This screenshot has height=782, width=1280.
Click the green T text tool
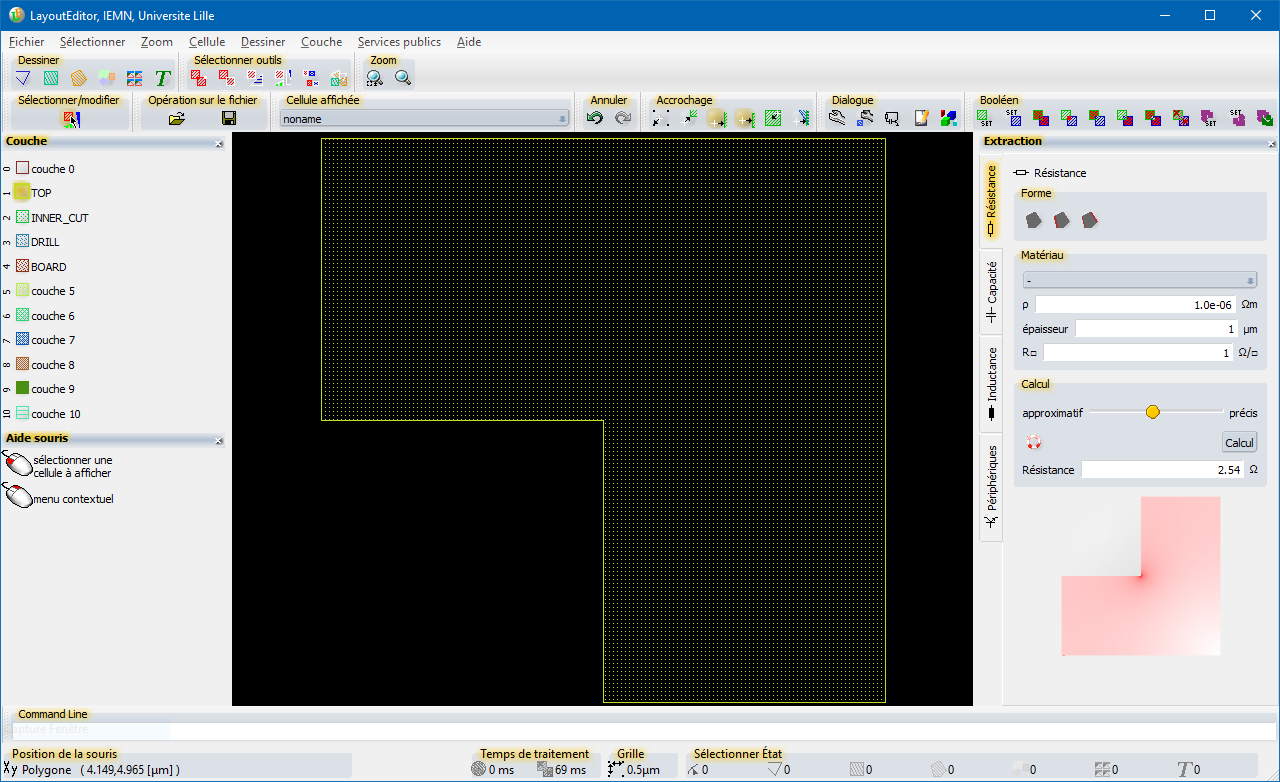click(x=163, y=78)
